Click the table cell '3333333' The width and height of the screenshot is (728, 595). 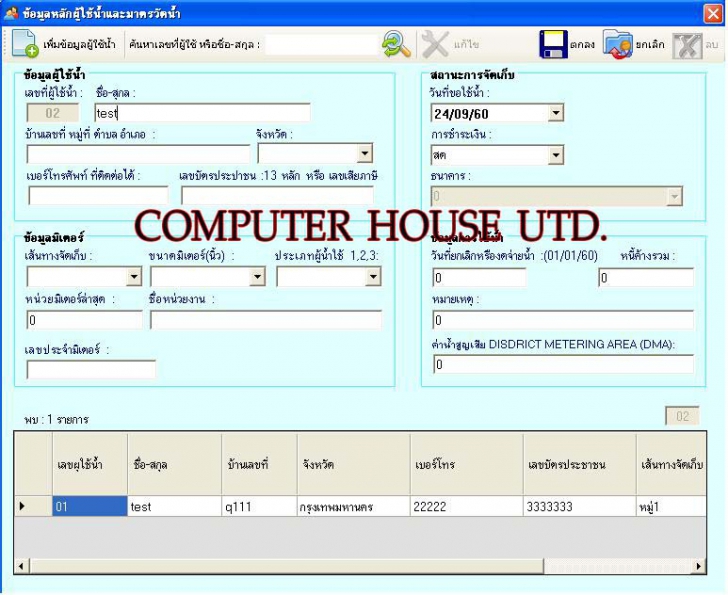(x=579, y=506)
